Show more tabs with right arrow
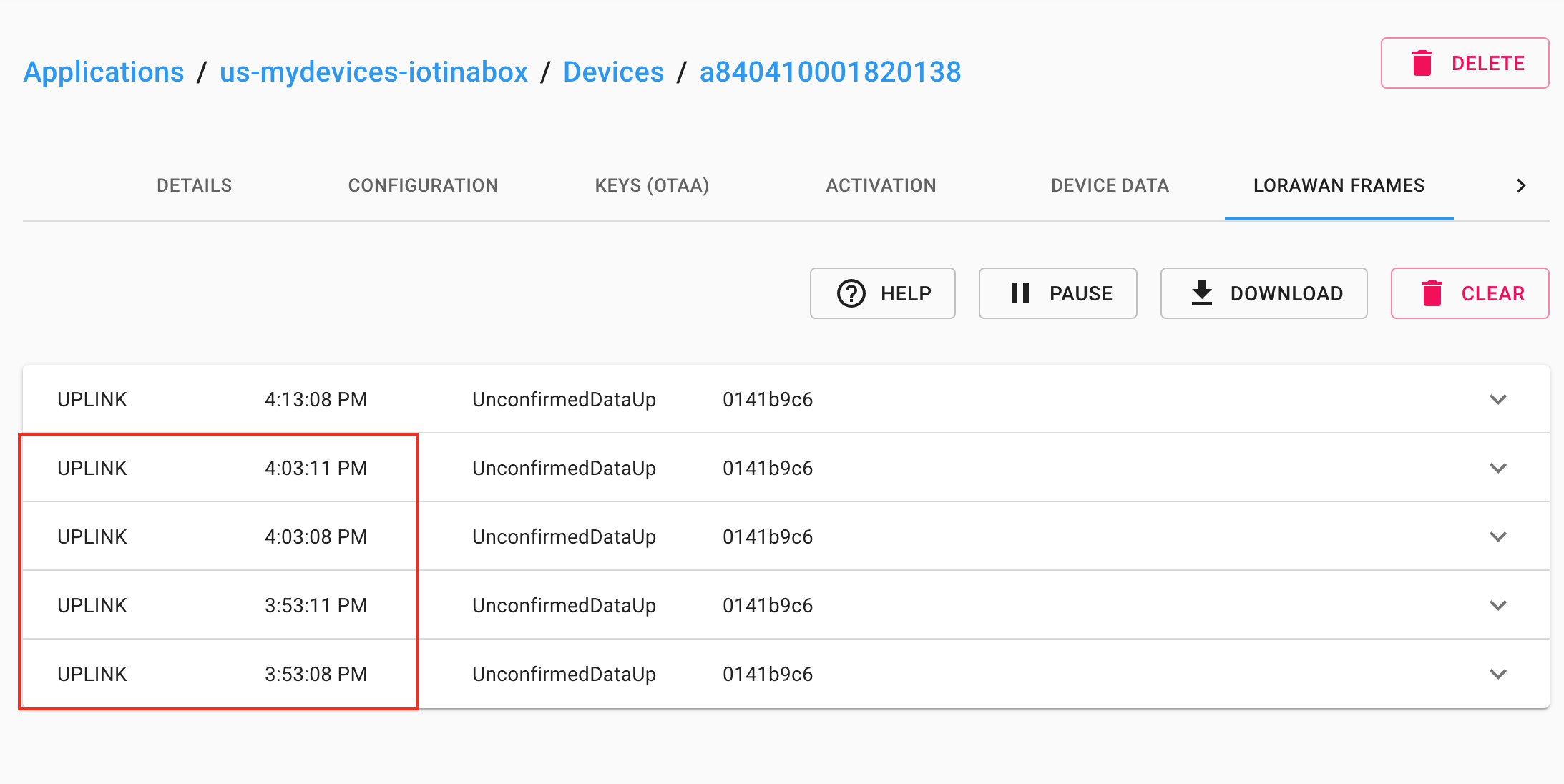Image resolution: width=1564 pixels, height=784 pixels. point(1521,186)
